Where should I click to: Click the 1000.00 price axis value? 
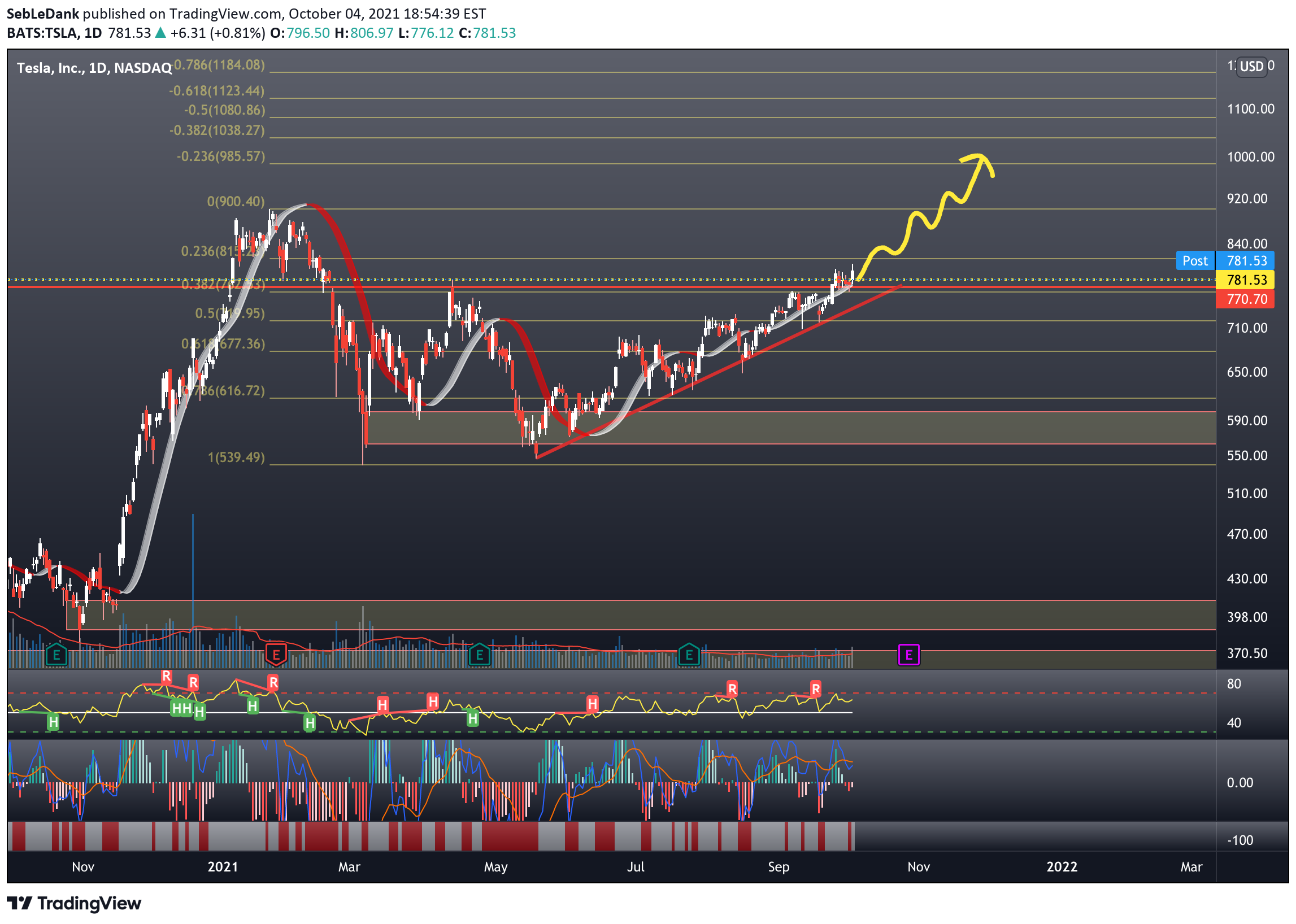1250,157
